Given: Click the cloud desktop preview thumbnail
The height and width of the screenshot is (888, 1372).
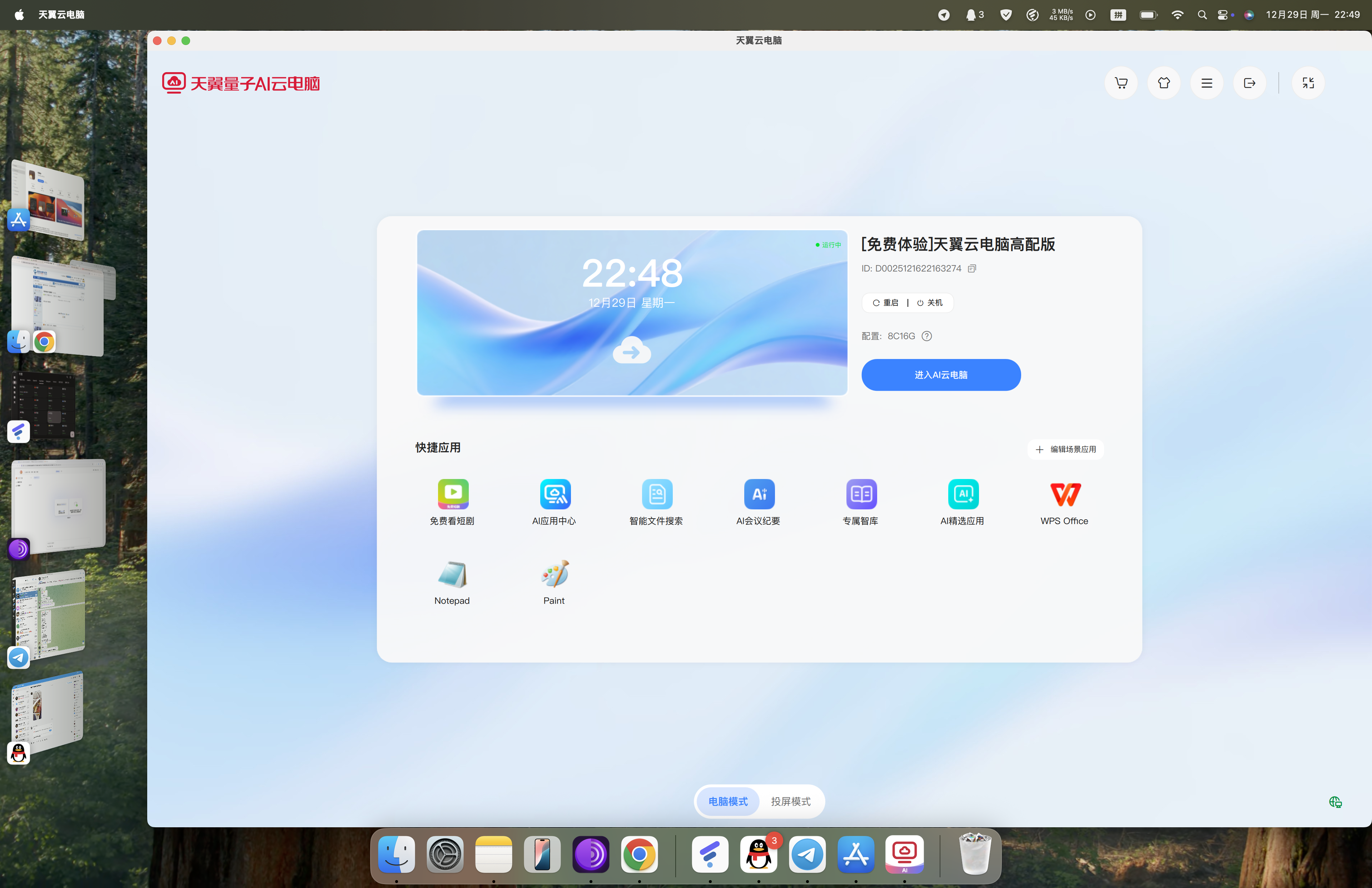Looking at the screenshot, I should [632, 313].
